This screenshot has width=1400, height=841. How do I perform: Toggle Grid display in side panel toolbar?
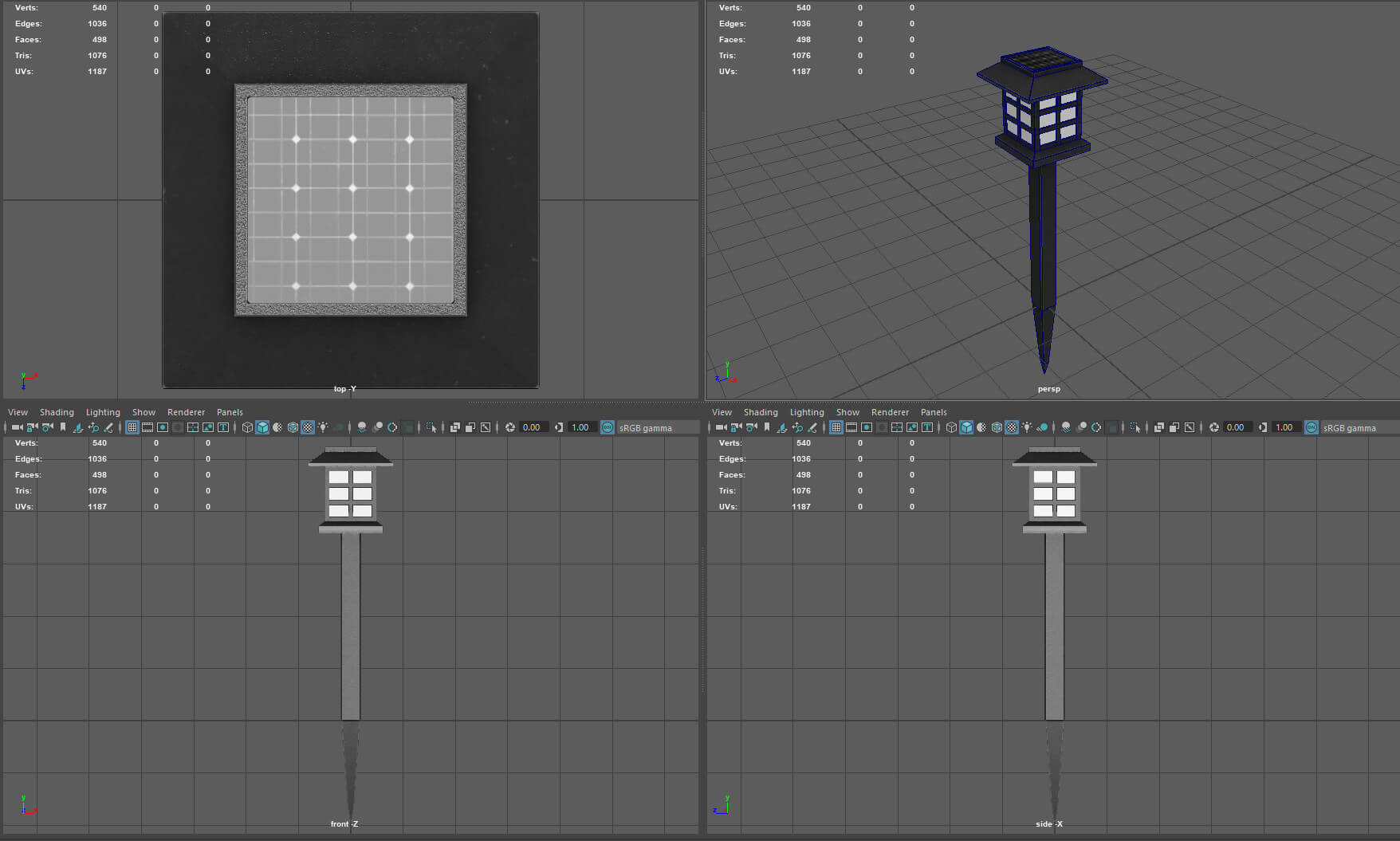(x=836, y=427)
